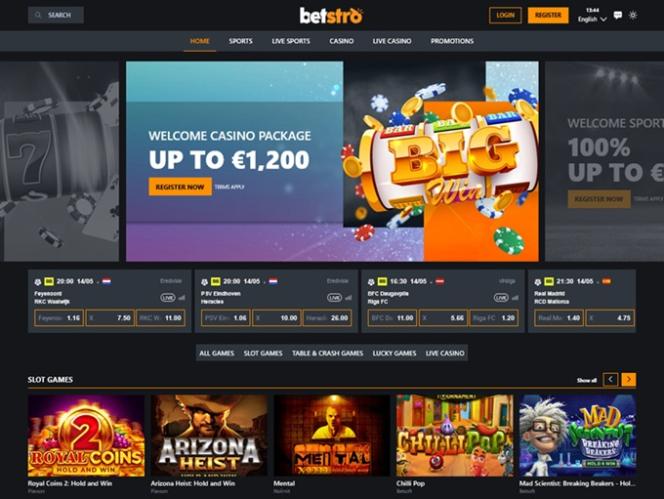This screenshot has width=664, height=499.
Task: Toggle light/dark theme with the sun icon
Action: [633, 15]
